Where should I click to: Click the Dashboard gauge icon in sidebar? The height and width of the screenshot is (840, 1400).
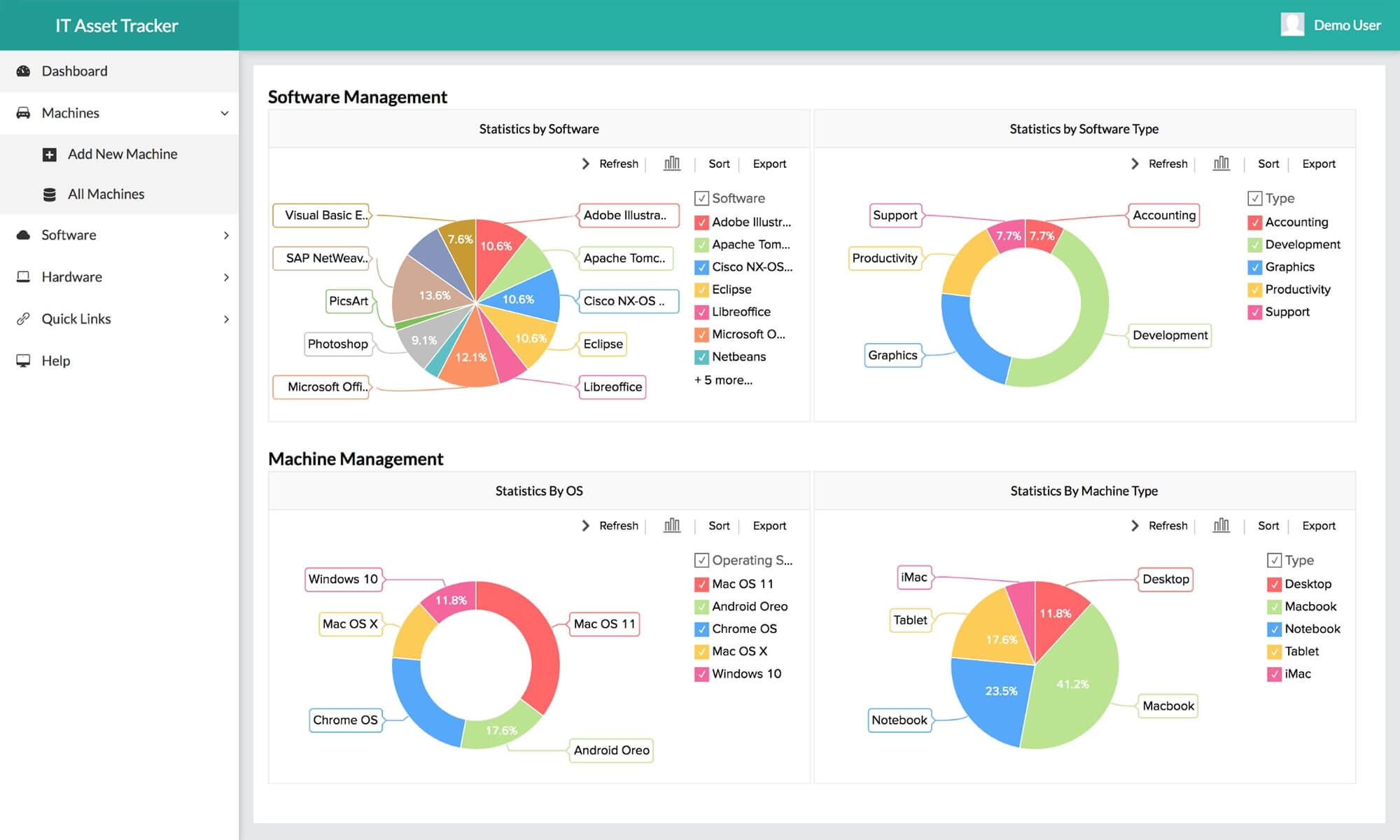(23, 71)
